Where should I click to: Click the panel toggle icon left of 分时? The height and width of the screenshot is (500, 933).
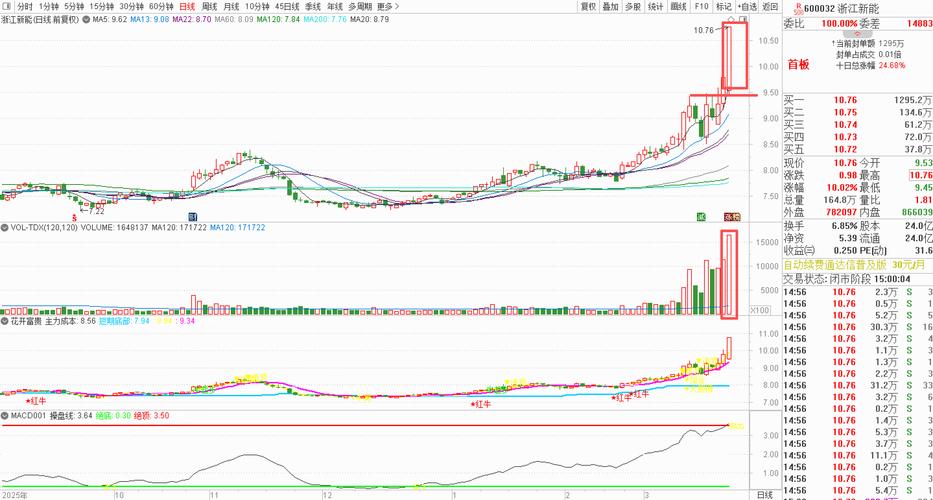tap(7, 6)
